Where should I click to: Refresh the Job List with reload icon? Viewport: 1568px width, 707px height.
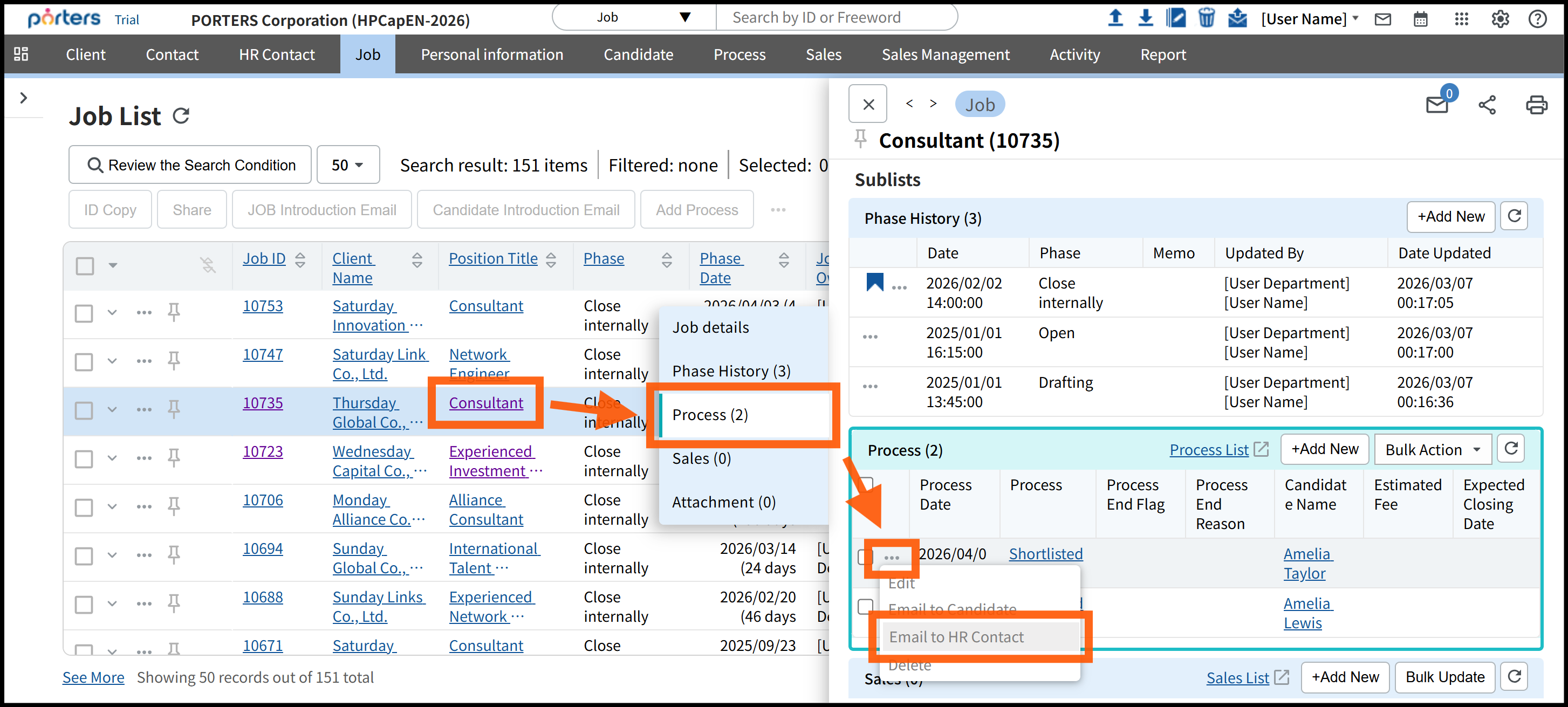coord(181,115)
